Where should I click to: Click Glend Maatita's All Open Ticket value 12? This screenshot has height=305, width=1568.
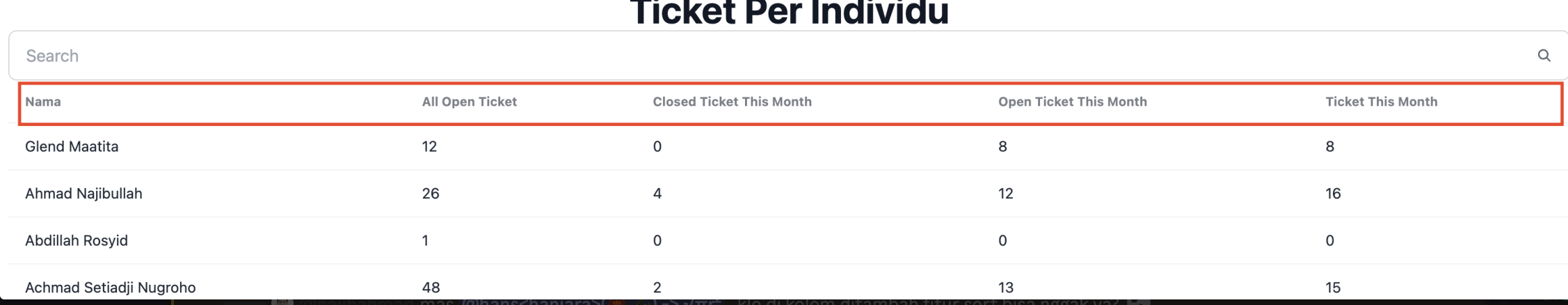[429, 147]
